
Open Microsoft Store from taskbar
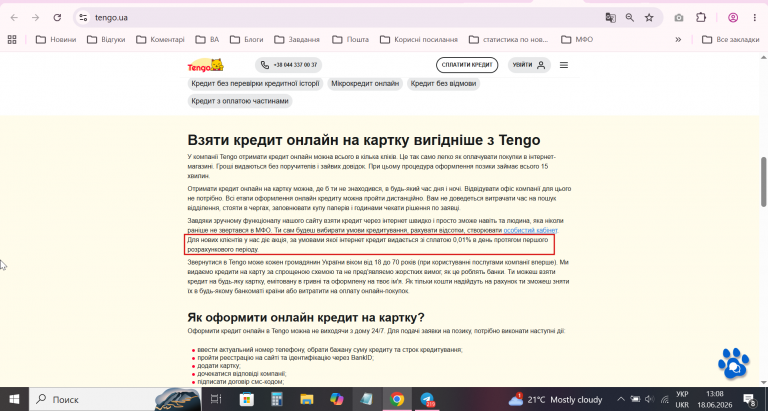[246, 399]
